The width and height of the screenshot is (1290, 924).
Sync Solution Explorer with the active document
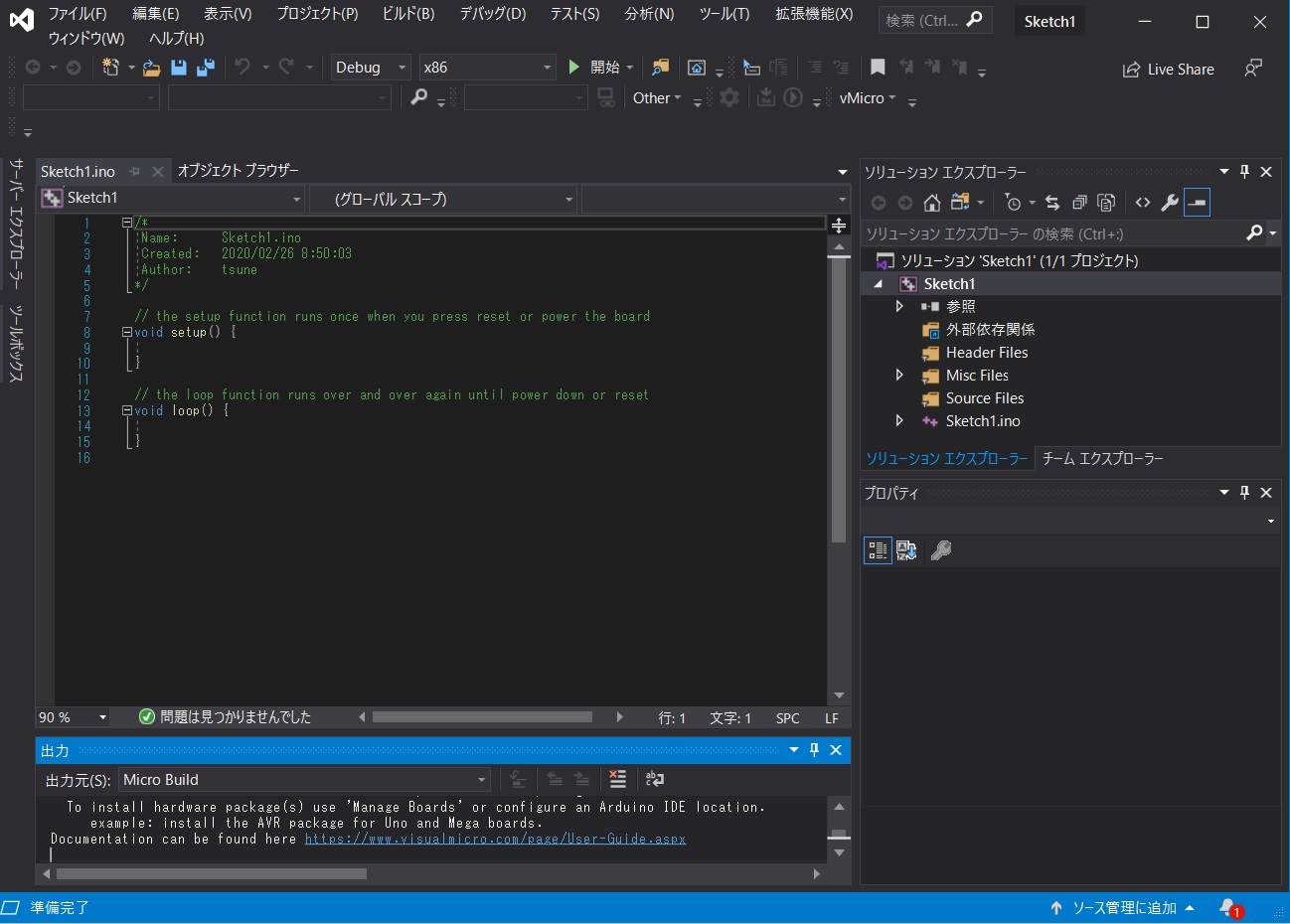pyautogui.click(x=1051, y=202)
